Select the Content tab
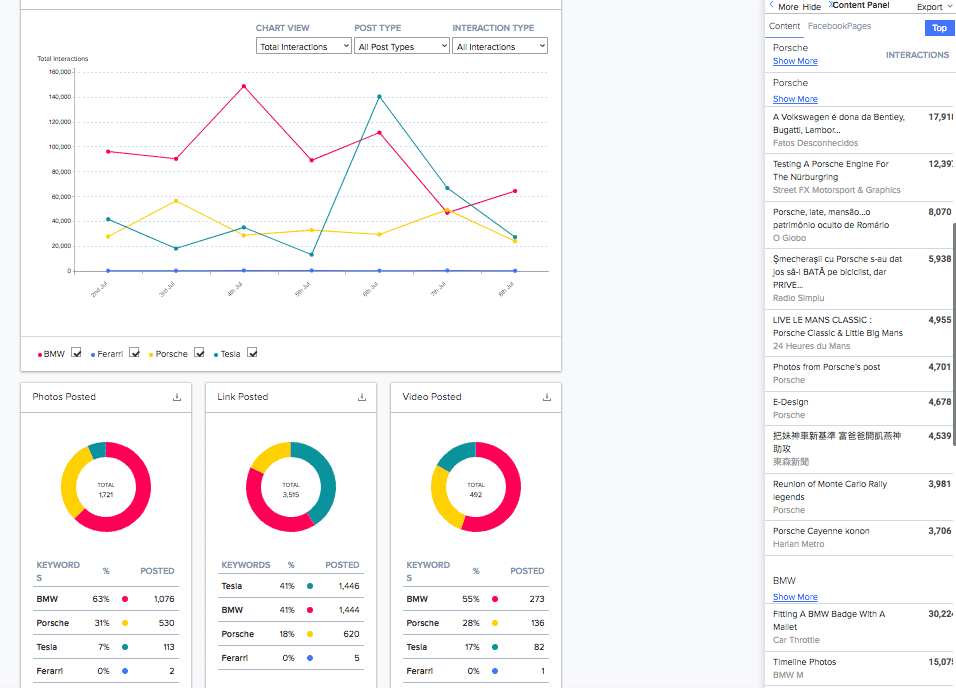956x688 pixels. coord(784,26)
